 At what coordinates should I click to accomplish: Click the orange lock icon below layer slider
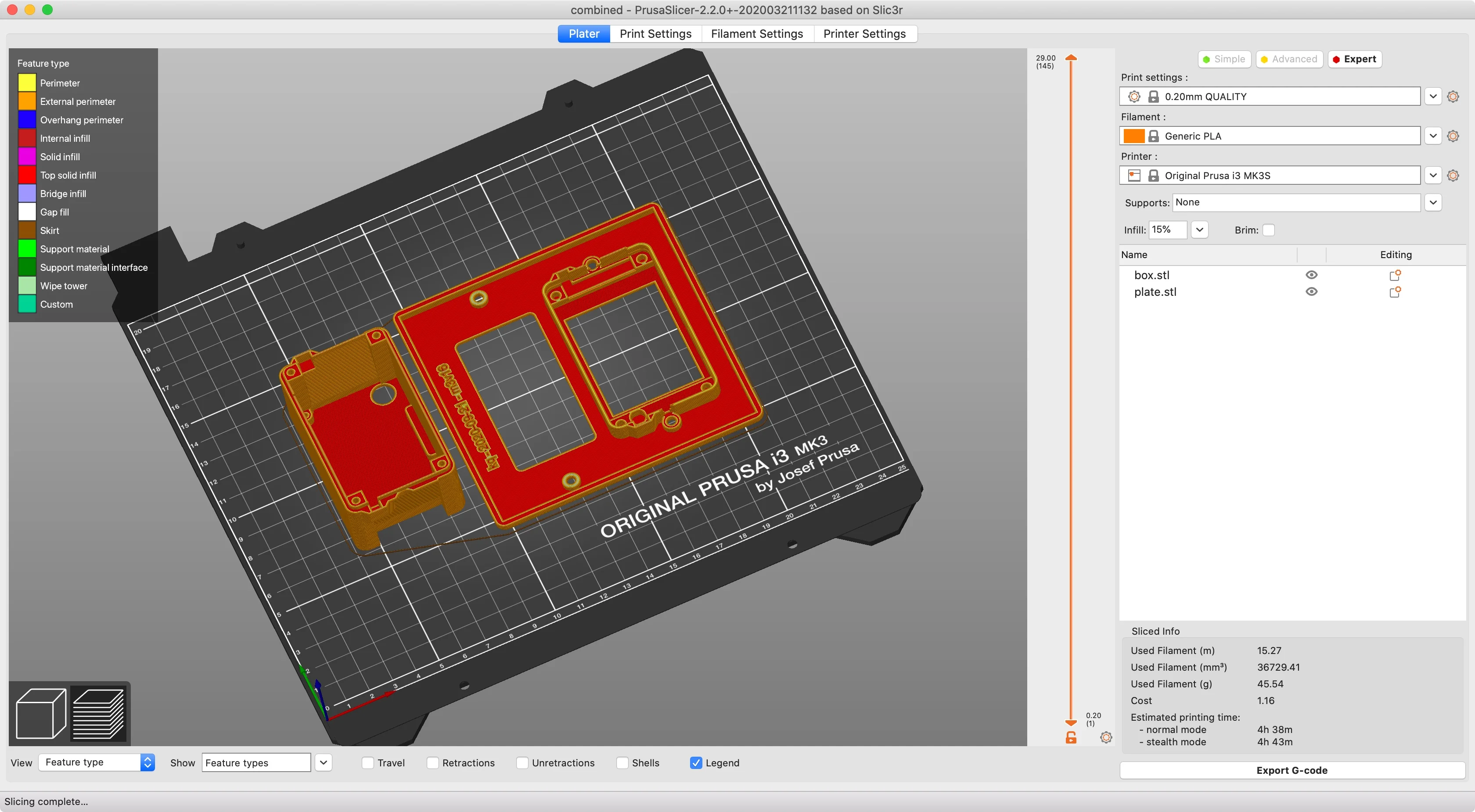1071,737
